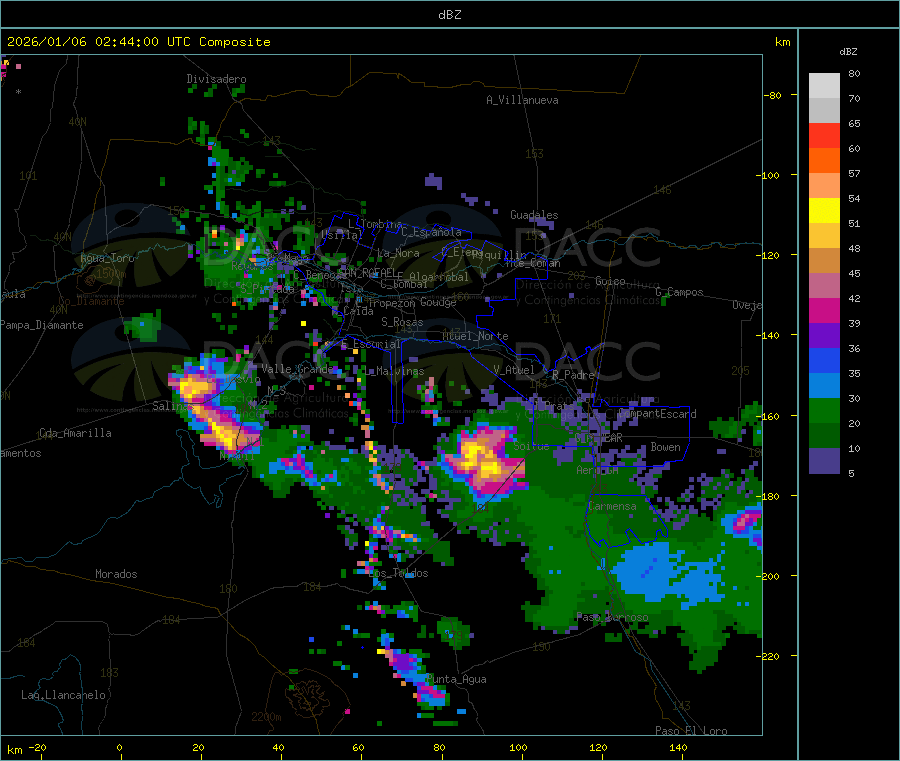The image size is (900, 761).
Task: Click the 0 km horizontal axis tick
Action: coord(119,748)
